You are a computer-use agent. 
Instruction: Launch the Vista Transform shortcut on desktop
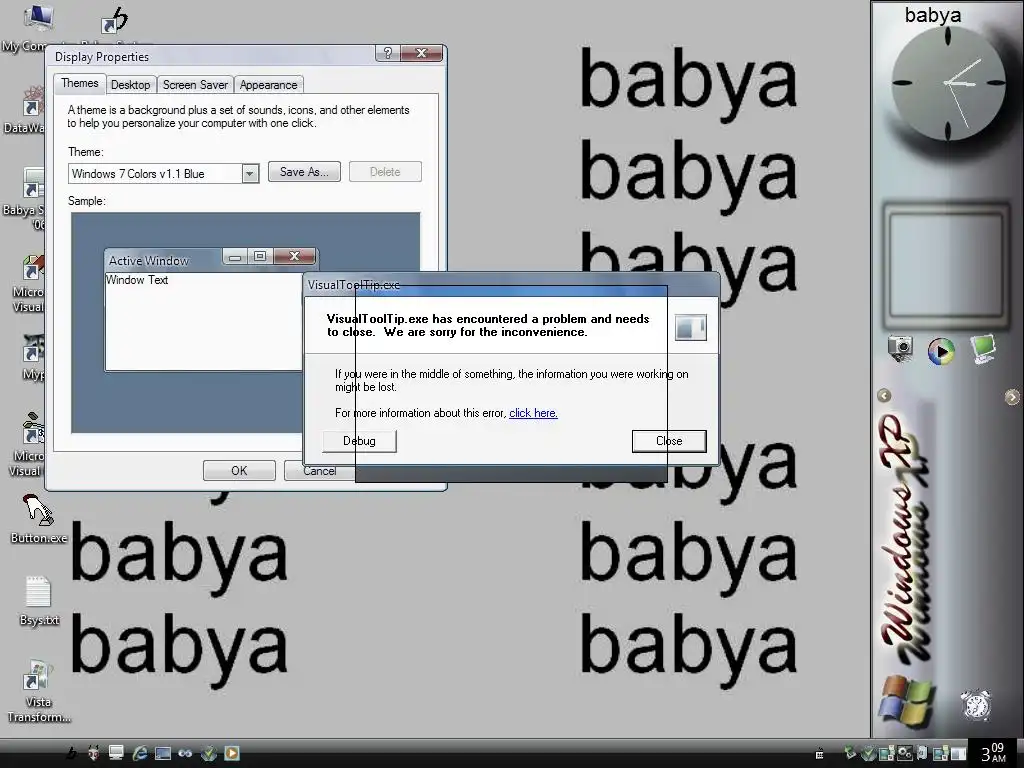(x=38, y=691)
